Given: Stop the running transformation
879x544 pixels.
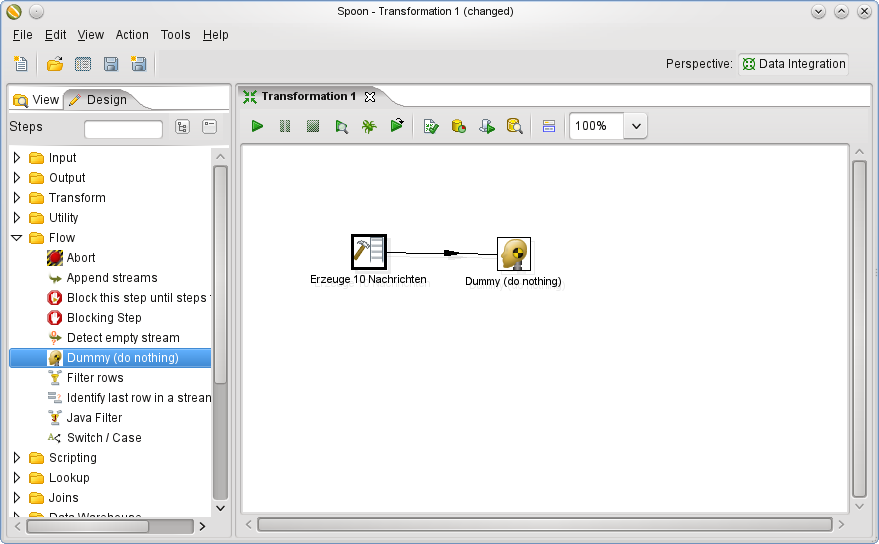Looking at the screenshot, I should [313, 126].
